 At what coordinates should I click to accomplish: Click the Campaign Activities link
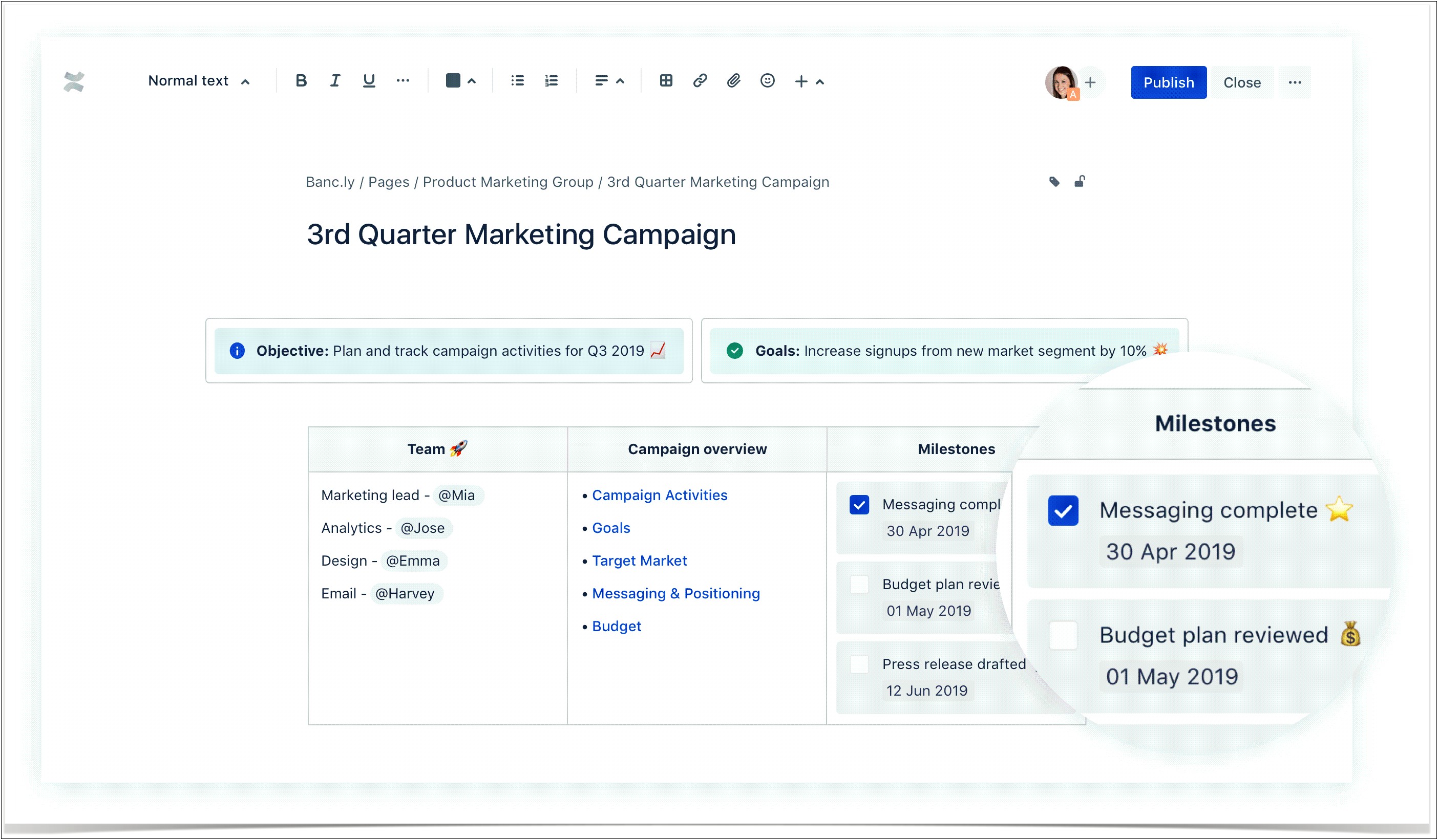[x=658, y=495]
